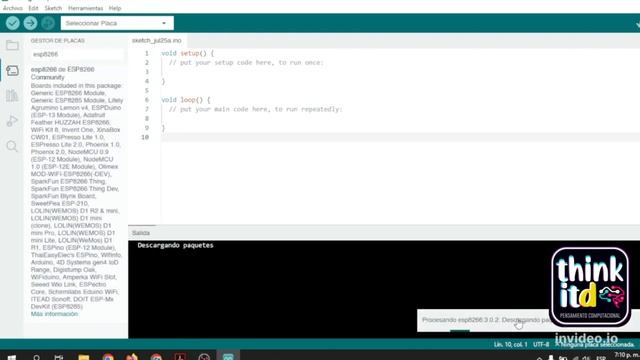Select the sketch_jul25a.ino tab
The height and width of the screenshot is (360, 640).
tap(157, 40)
